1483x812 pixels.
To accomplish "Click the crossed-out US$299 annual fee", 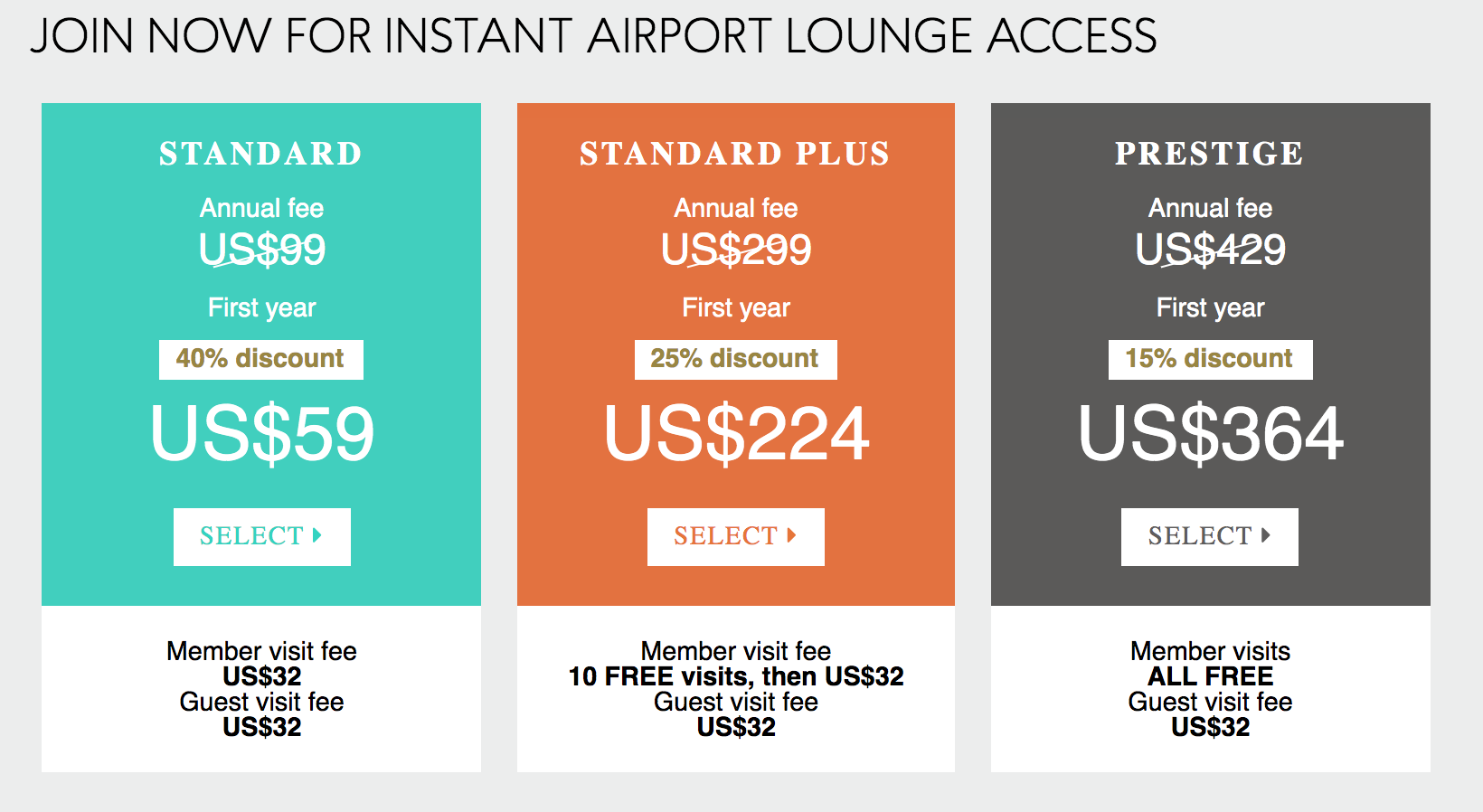I will pyautogui.click(x=736, y=250).
